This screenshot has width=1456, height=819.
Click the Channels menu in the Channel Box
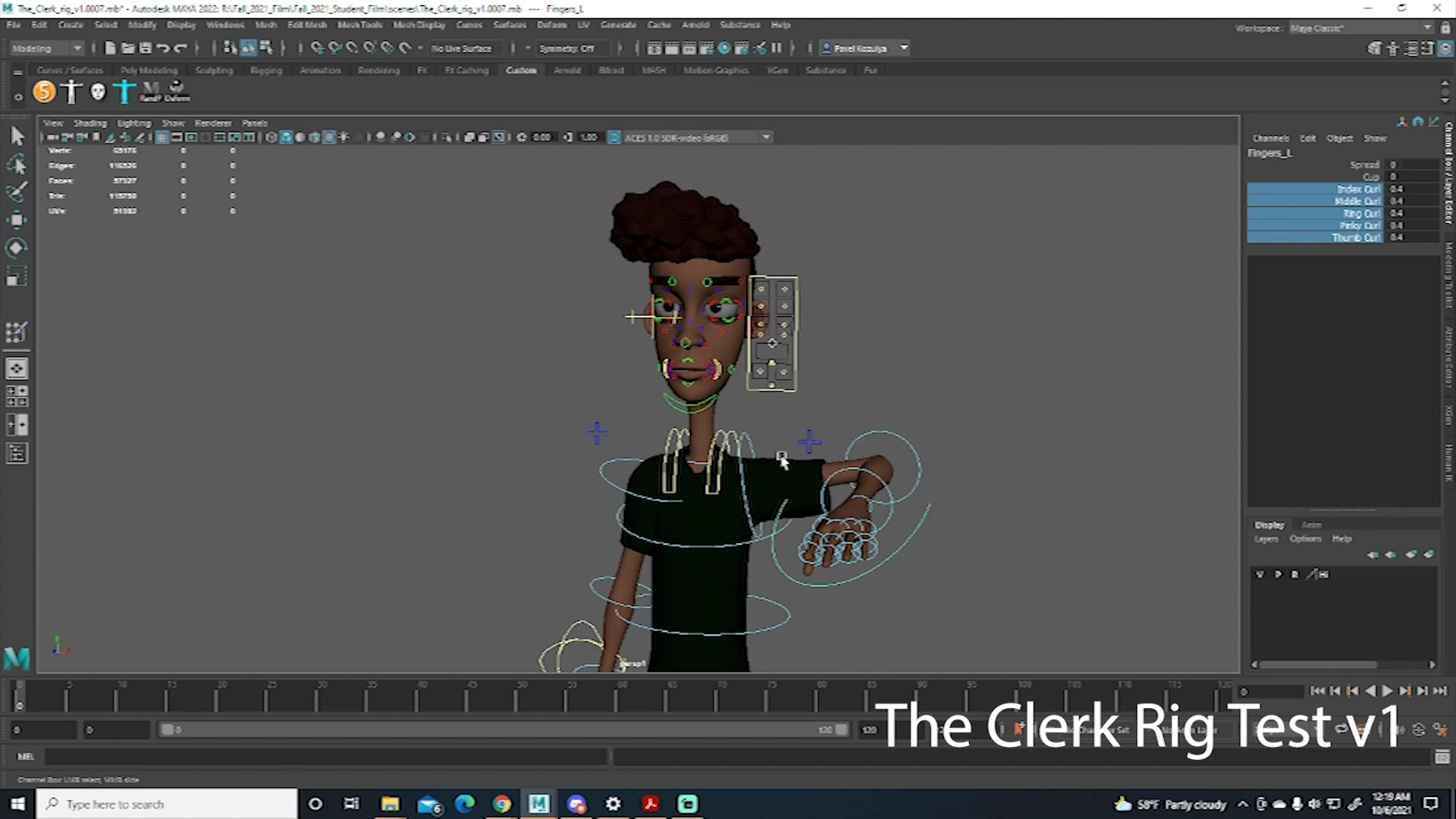click(1271, 138)
